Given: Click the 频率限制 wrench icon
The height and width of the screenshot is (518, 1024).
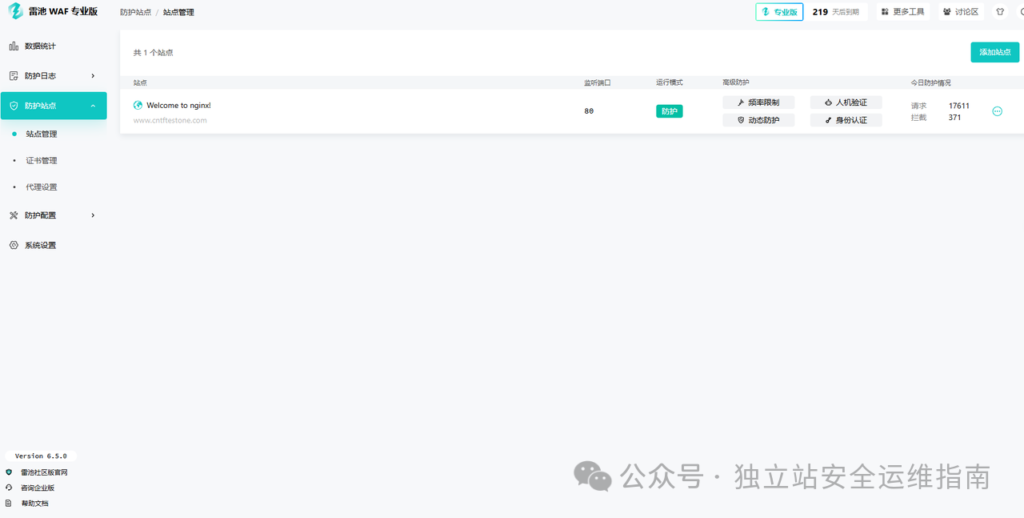Looking at the screenshot, I should (x=741, y=103).
